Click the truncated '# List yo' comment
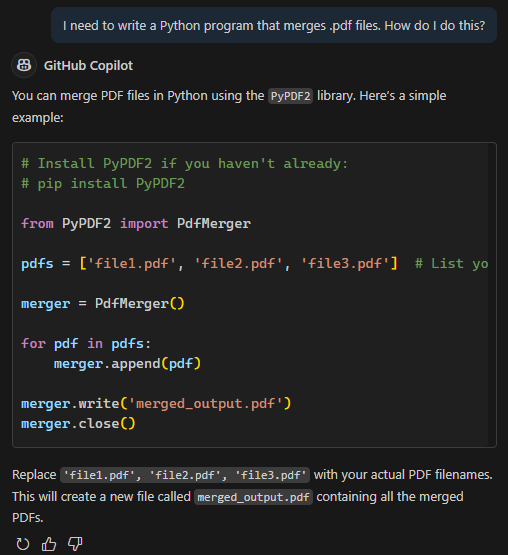 451,263
